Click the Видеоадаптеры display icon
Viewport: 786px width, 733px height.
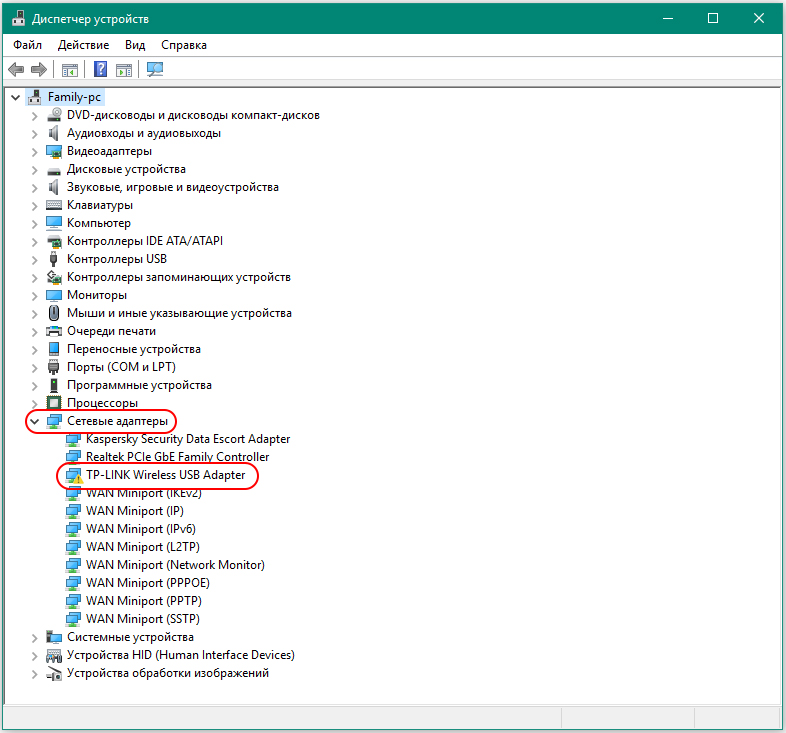tap(54, 151)
